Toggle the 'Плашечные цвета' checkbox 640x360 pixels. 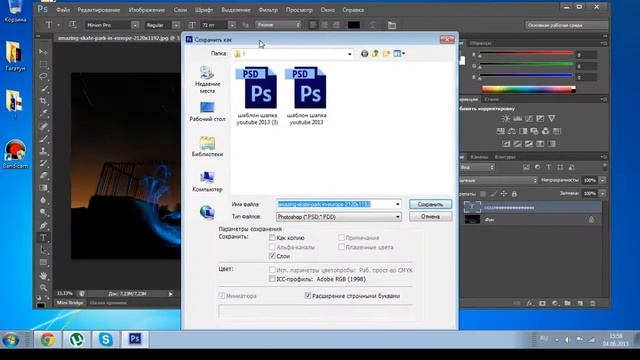[x=341, y=247]
